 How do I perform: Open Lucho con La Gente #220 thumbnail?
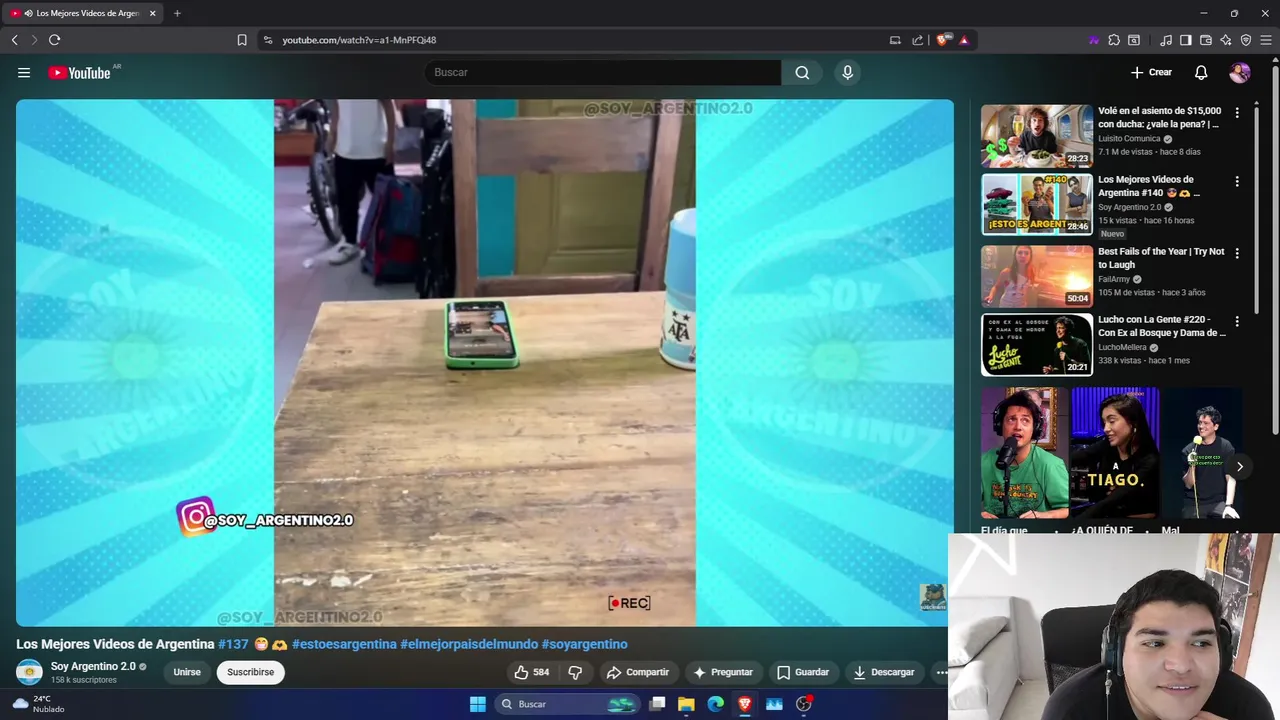coord(1037,345)
